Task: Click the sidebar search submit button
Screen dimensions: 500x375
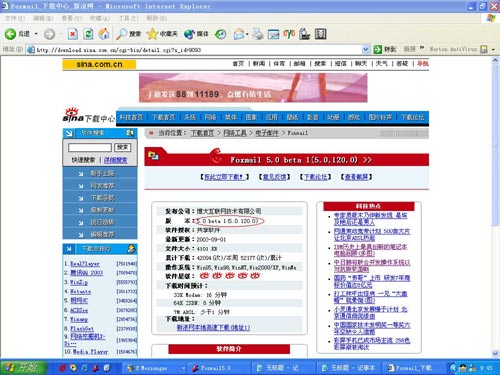Action: (x=122, y=147)
